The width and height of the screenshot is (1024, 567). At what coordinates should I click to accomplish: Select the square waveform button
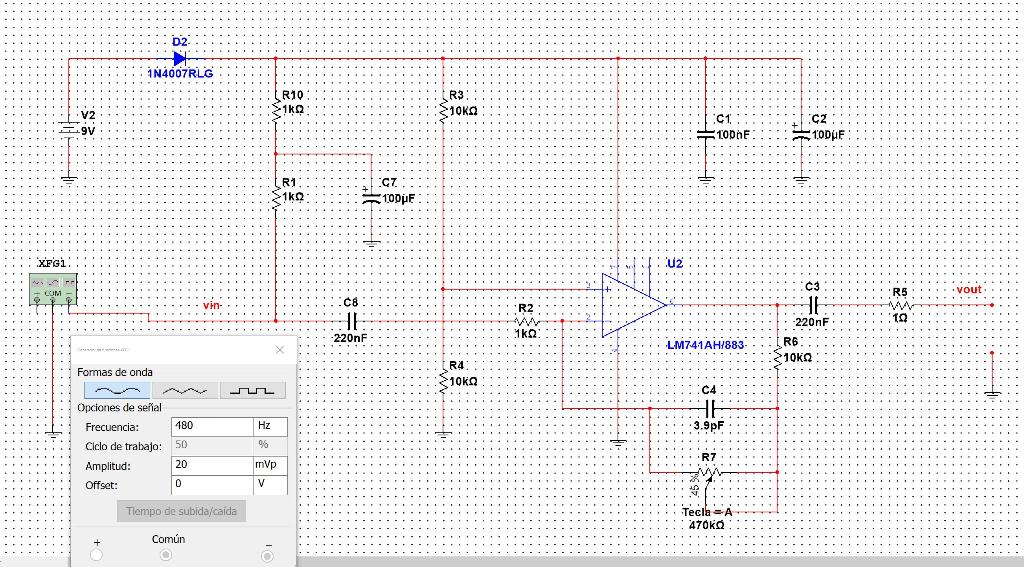(x=253, y=391)
